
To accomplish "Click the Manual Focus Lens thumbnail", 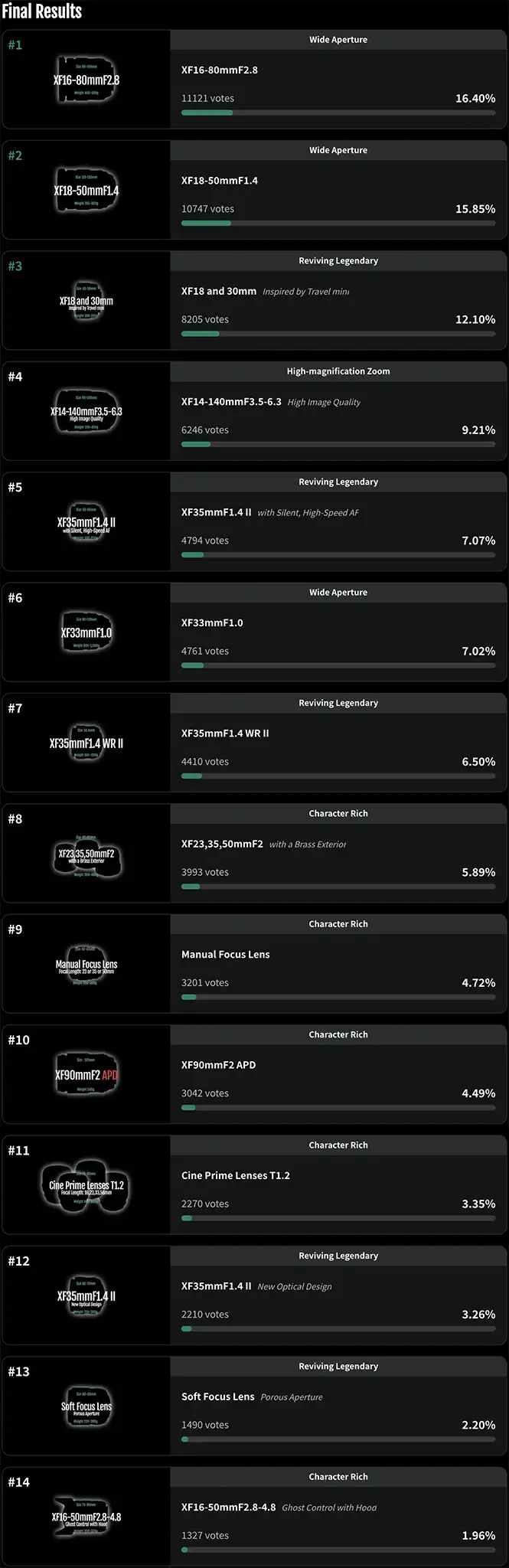I will tap(86, 965).
